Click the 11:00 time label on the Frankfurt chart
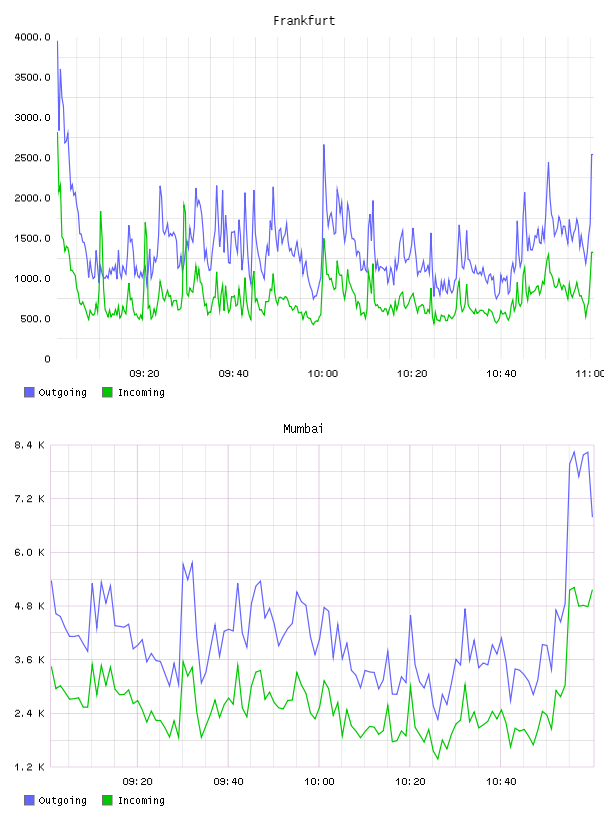 pos(590,374)
